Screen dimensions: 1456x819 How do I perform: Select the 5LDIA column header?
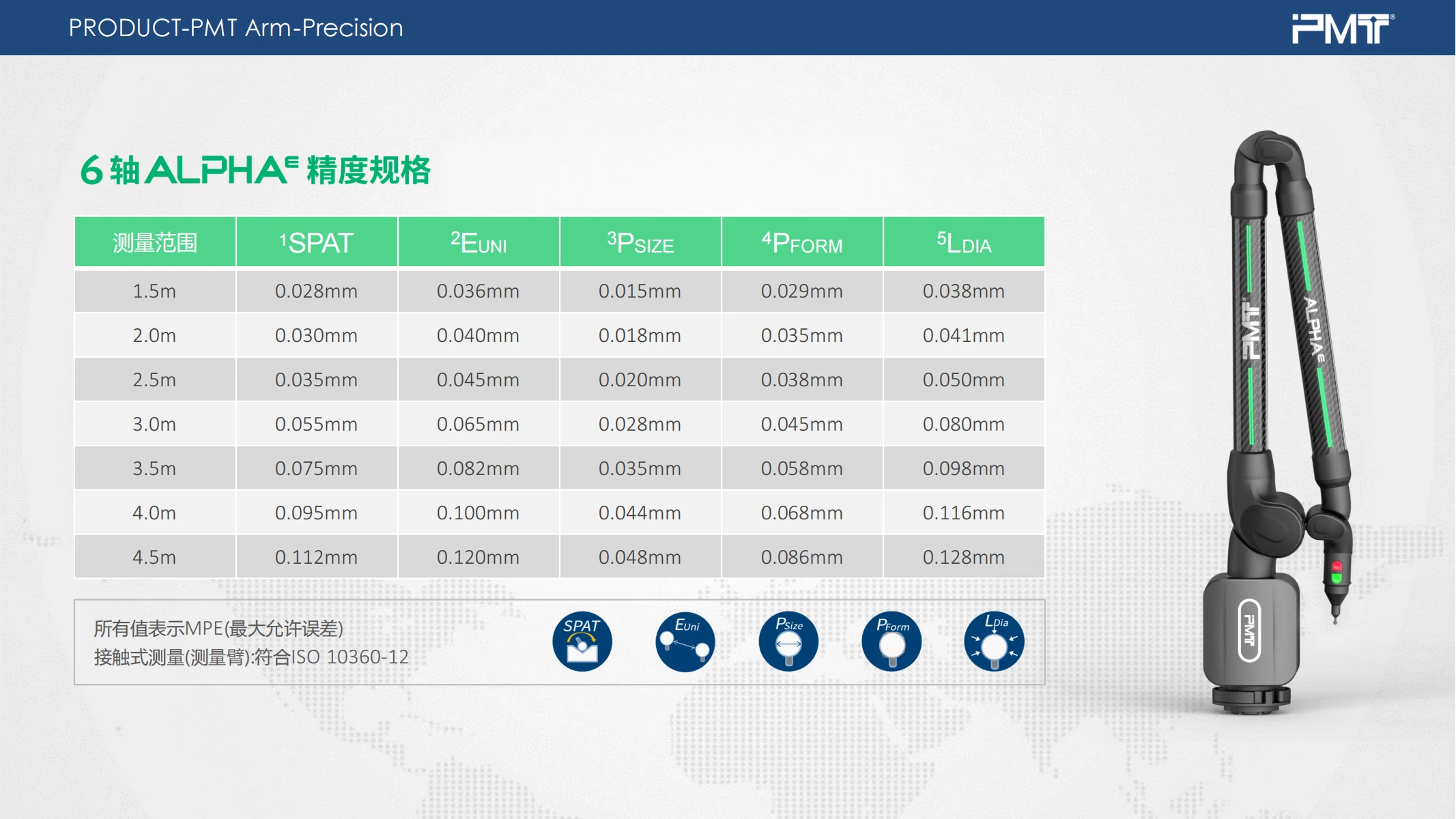tap(964, 242)
